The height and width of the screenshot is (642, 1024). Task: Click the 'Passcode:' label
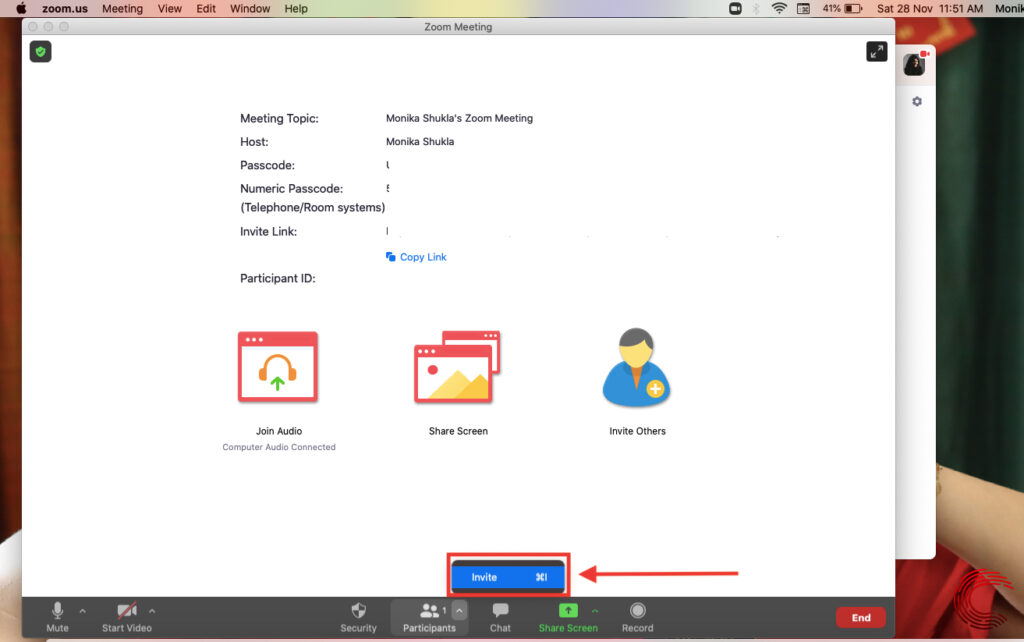pyautogui.click(x=267, y=165)
